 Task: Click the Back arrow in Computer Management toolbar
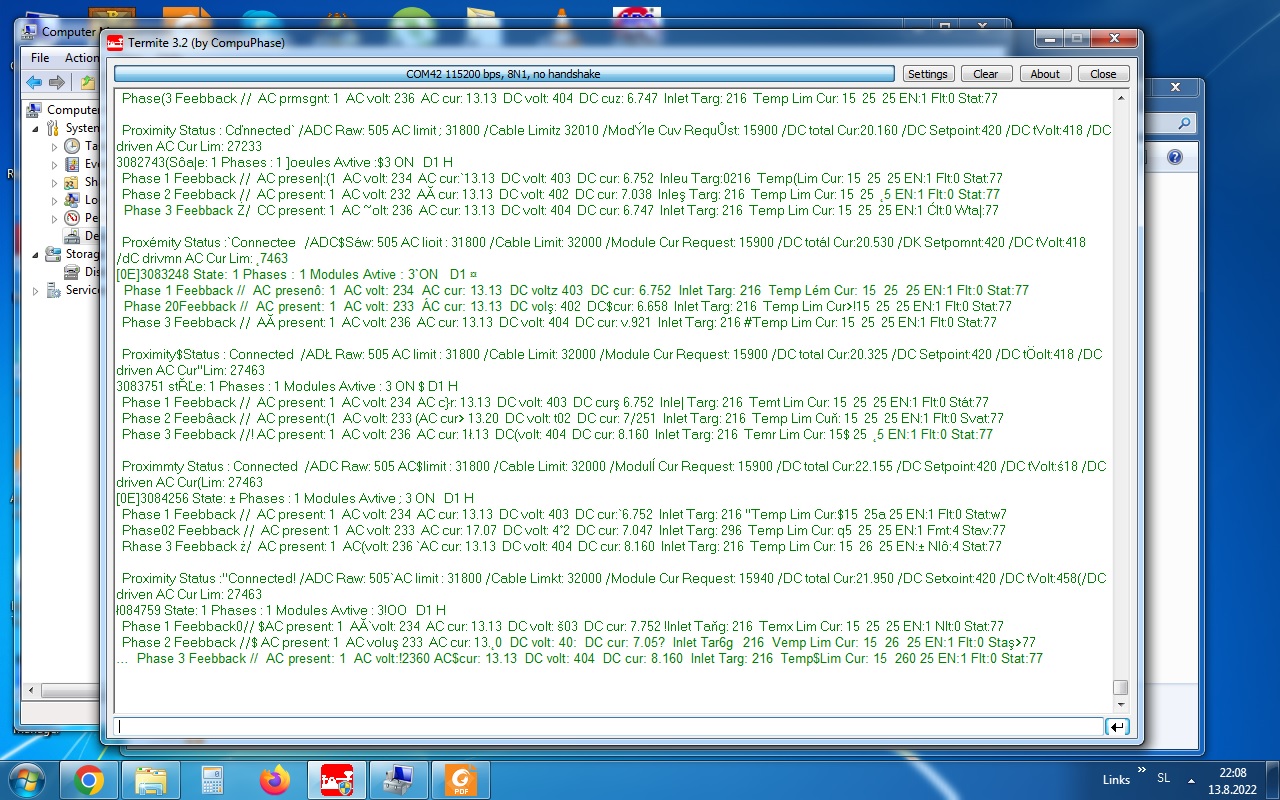(x=34, y=82)
